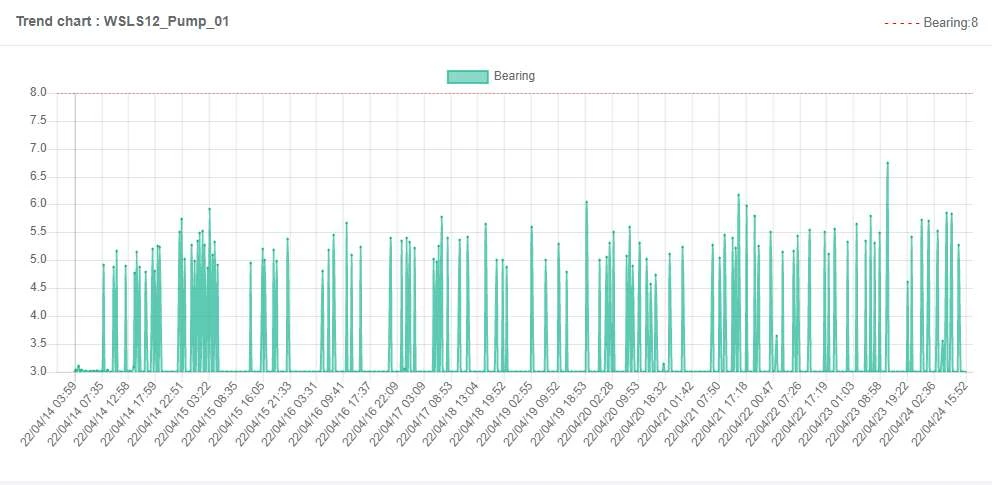The image size is (992, 485).
Task: Click x-axis label '22/04/23 19:22'
Action: click(879, 414)
